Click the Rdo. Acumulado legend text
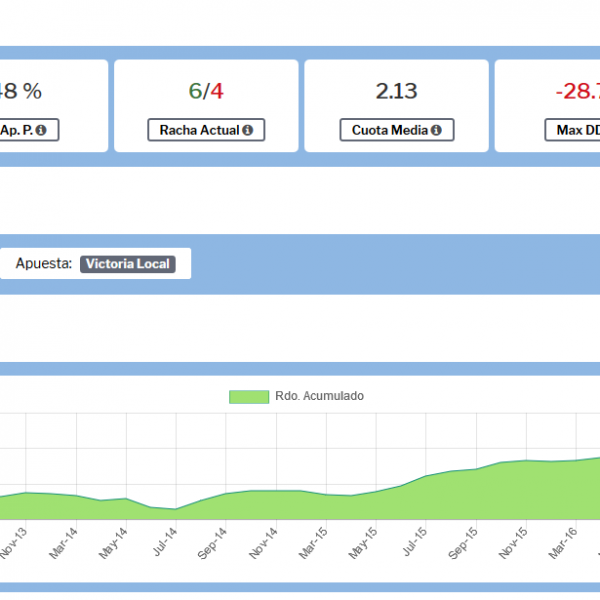 320,396
